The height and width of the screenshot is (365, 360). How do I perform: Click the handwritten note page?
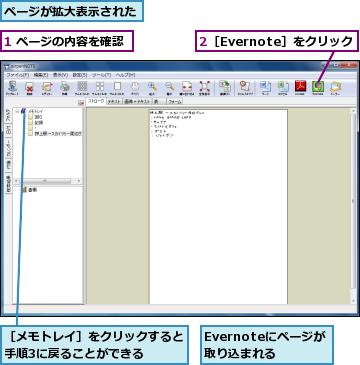pos(218,207)
